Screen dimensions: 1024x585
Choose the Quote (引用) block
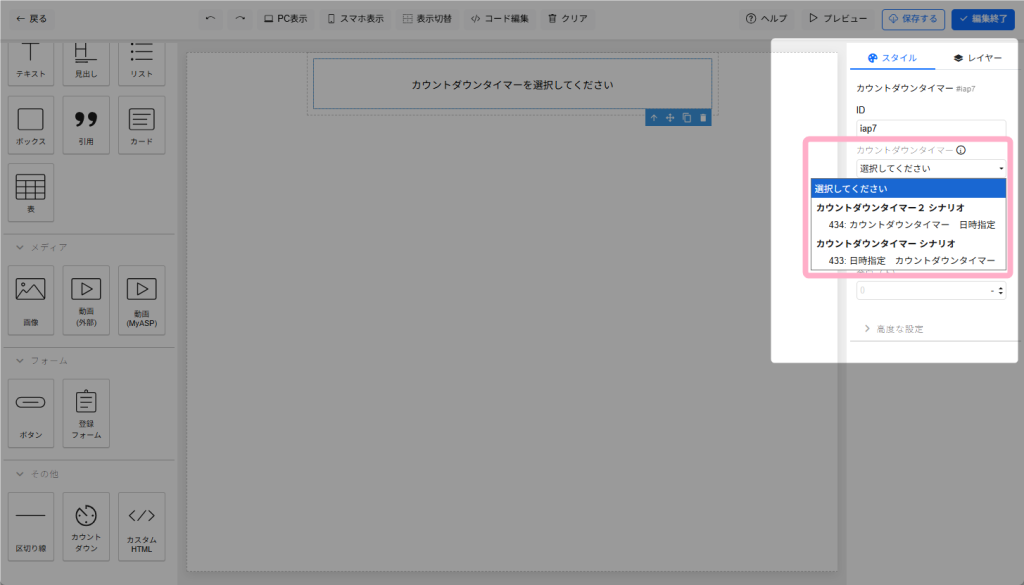tap(86, 125)
